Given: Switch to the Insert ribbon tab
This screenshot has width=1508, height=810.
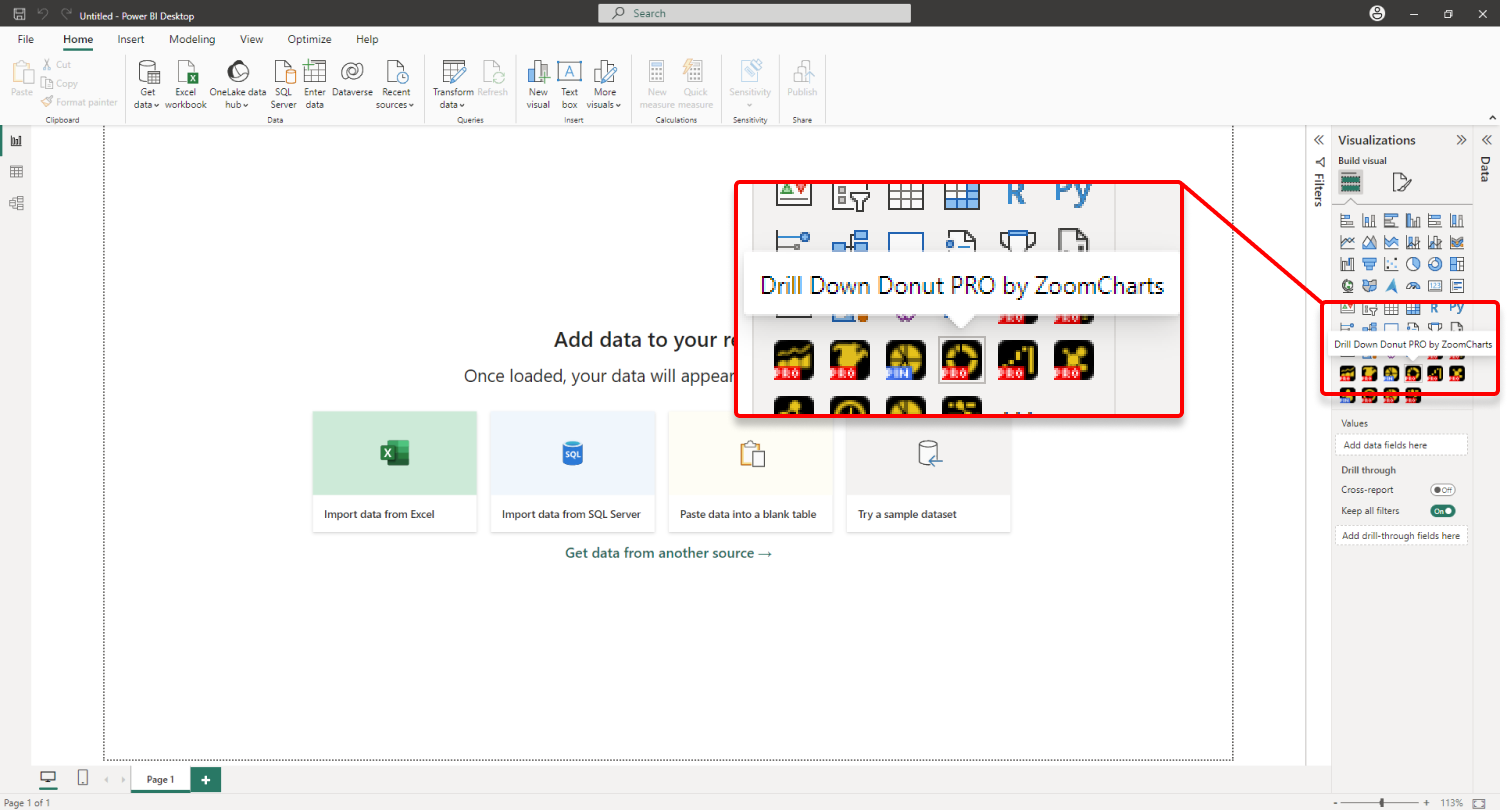Looking at the screenshot, I should coord(131,39).
